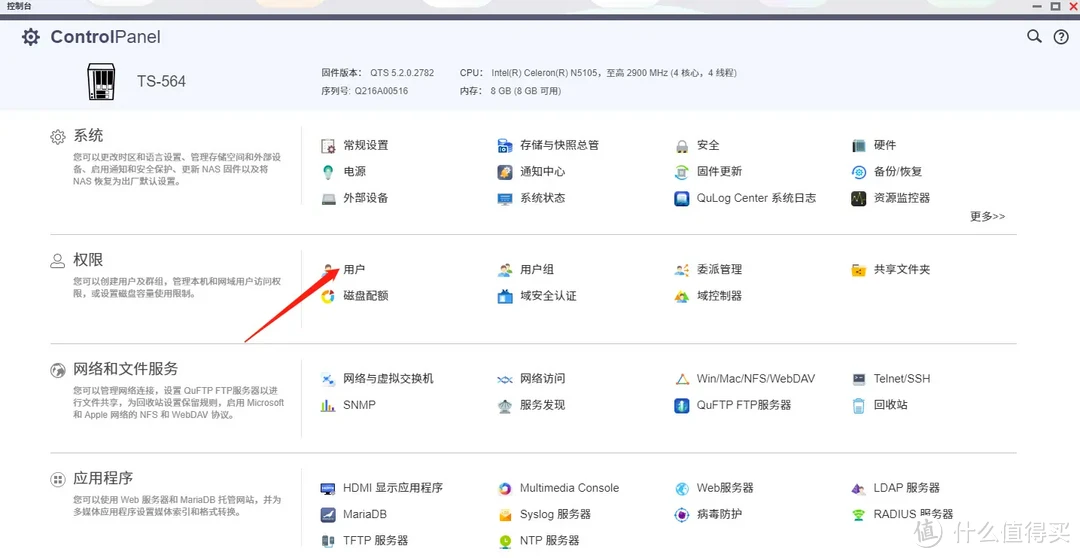This screenshot has height=558, width=1080.
Task: Open the MariaDB icon
Action: [329, 515]
